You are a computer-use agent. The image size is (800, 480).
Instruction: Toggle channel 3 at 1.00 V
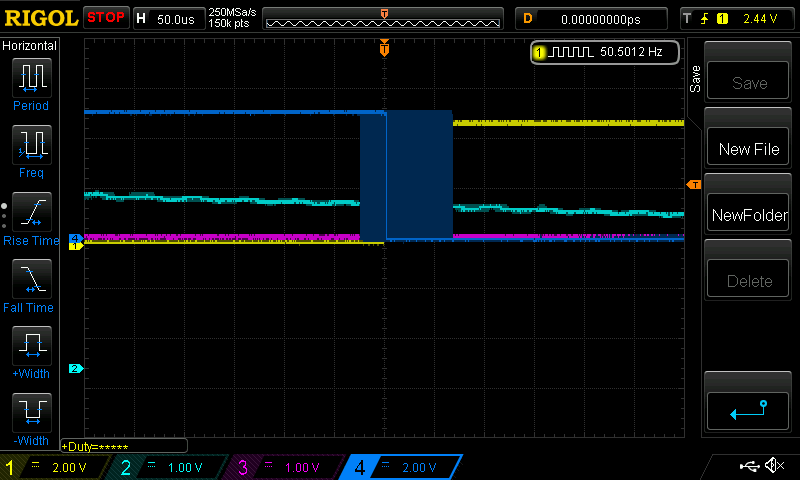pos(284,467)
